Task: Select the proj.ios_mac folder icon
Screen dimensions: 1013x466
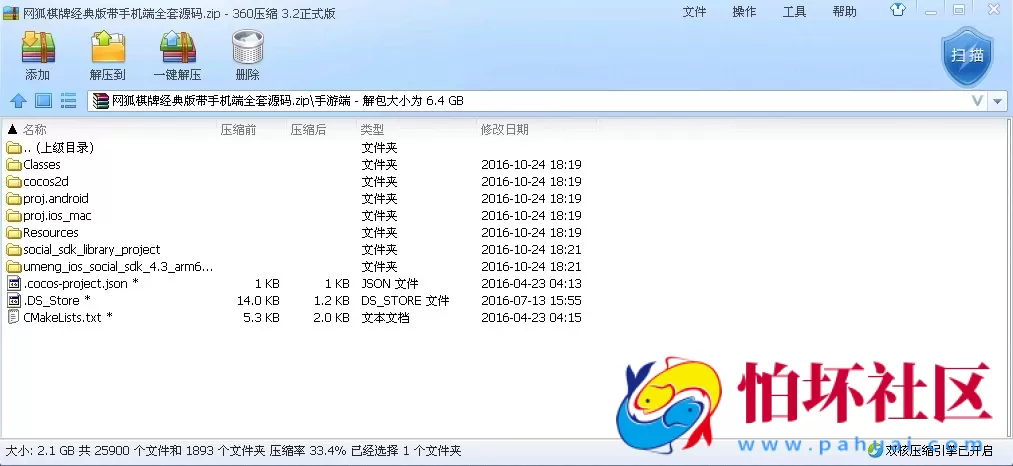Action: pyautogui.click(x=14, y=215)
